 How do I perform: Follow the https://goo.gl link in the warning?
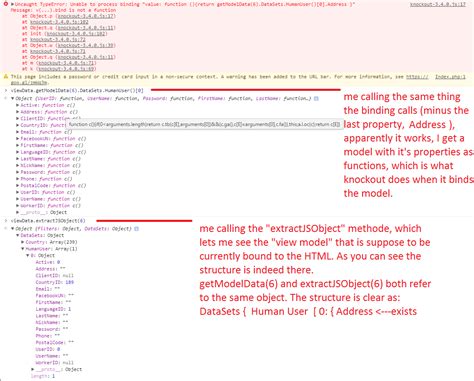pos(417,77)
